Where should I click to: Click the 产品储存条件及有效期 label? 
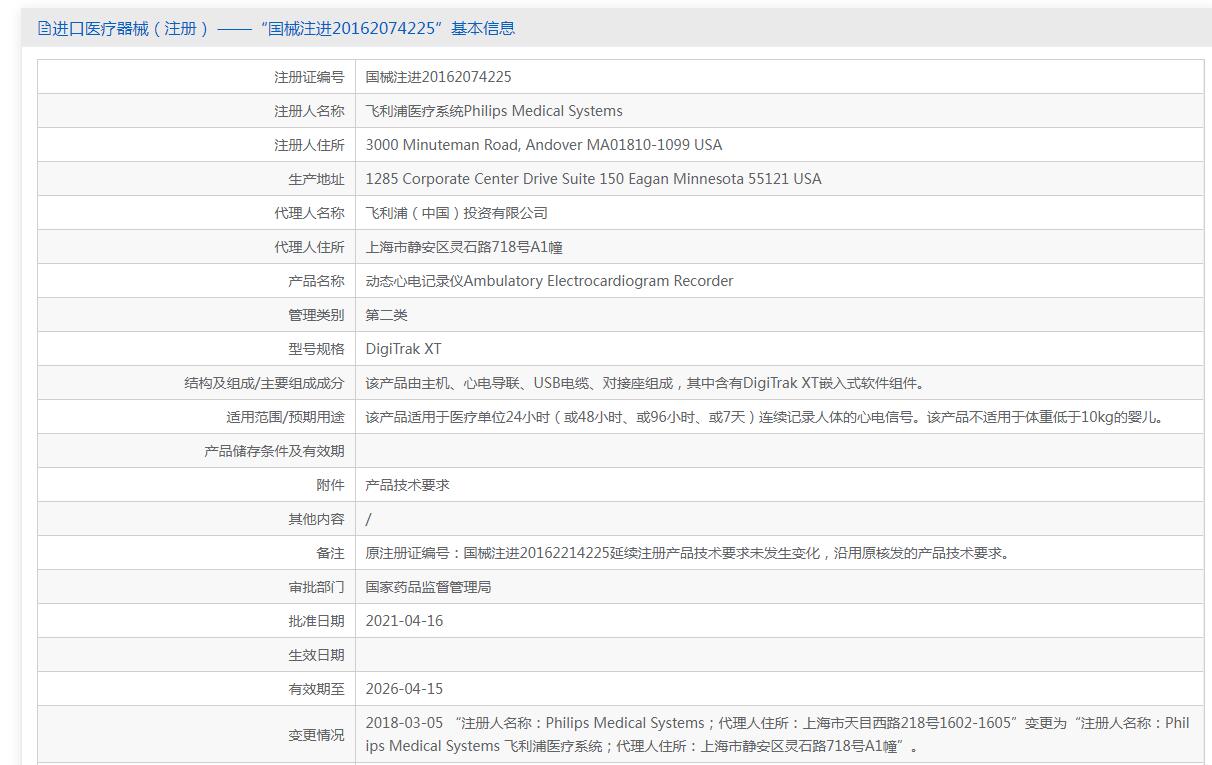coord(274,451)
